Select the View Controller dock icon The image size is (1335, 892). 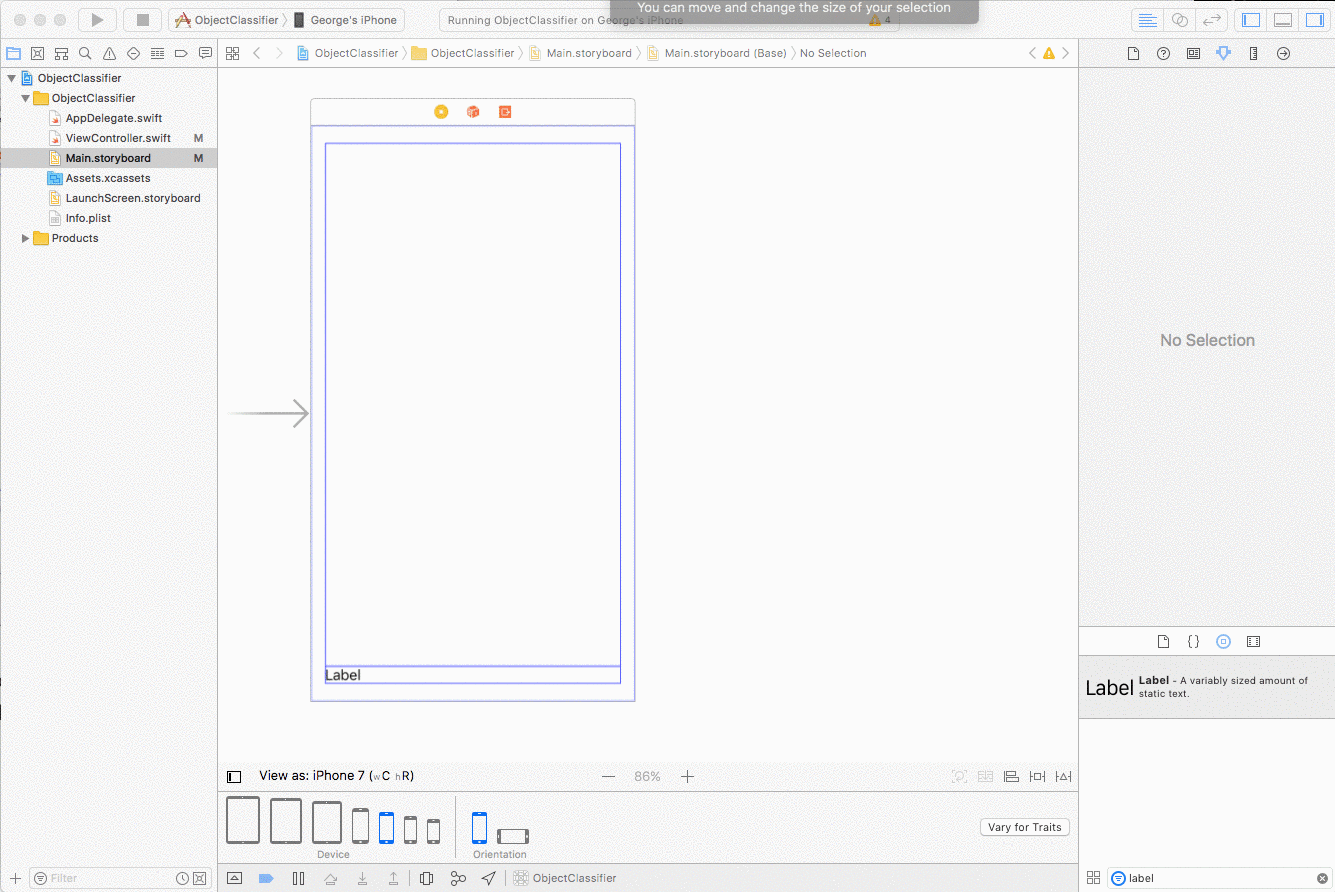(441, 112)
